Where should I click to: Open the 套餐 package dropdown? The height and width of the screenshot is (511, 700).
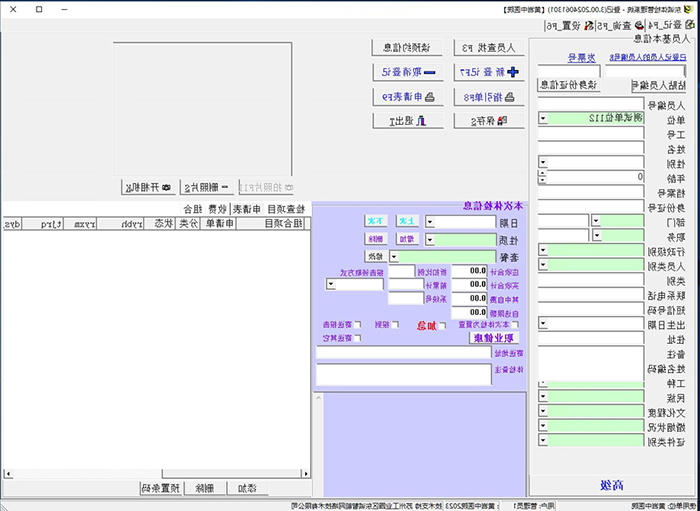(395, 257)
